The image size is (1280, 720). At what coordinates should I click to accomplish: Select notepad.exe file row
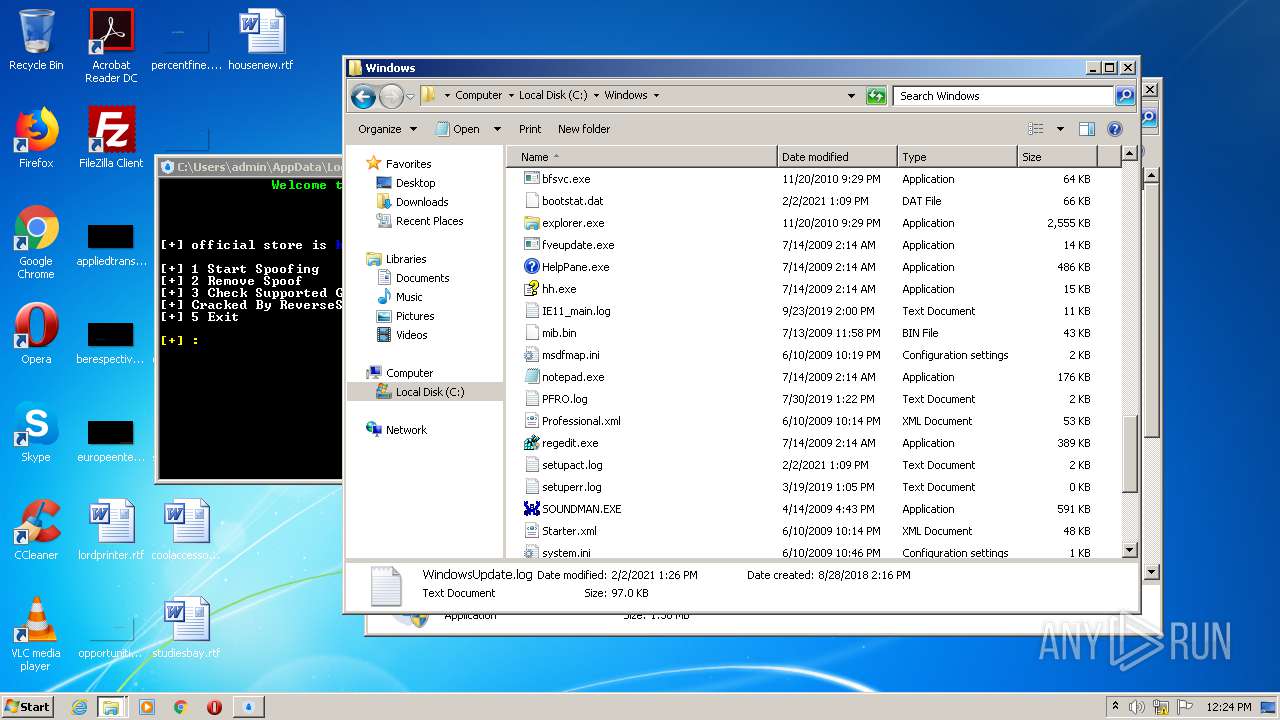(811, 377)
